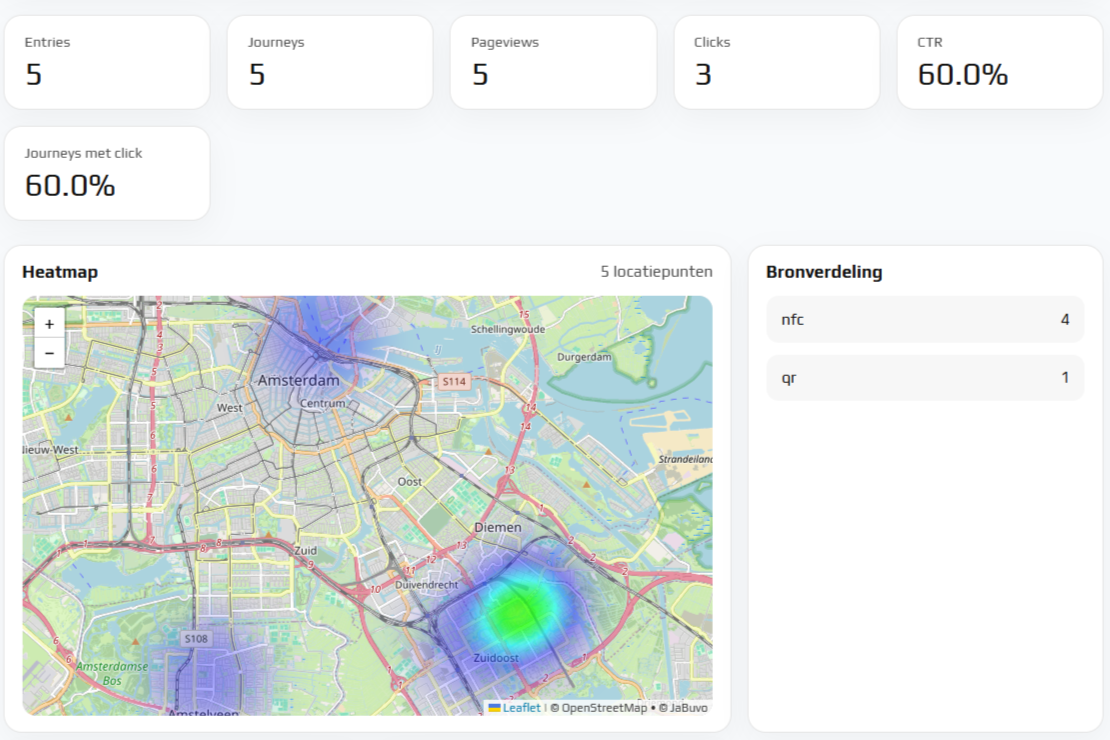Screen dimensions: 1110x740
Task: Click the Heatmap heading
Action: (60, 272)
